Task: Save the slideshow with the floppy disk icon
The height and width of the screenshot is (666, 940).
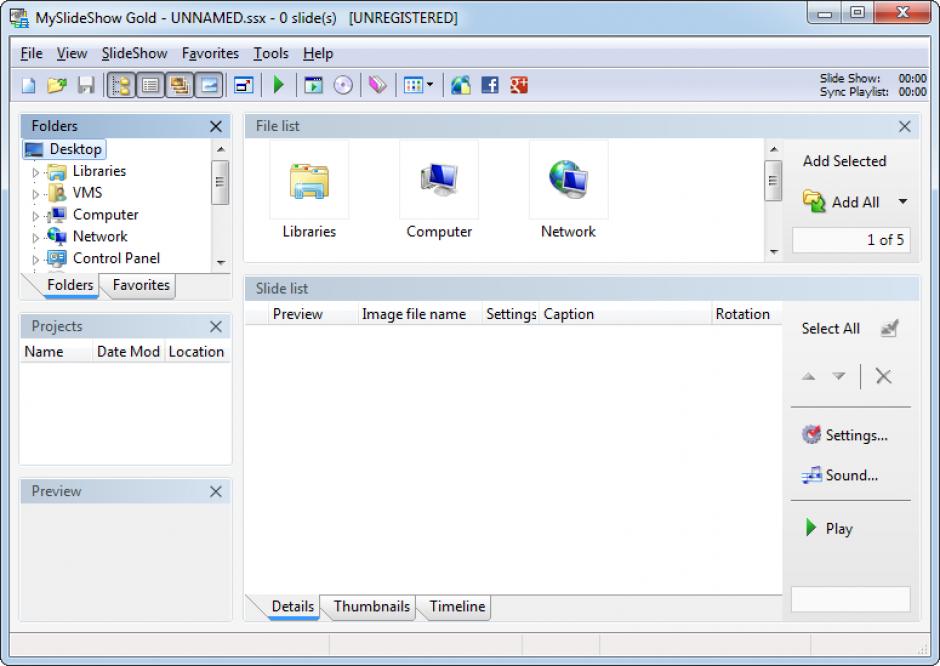Action: pyautogui.click(x=86, y=86)
